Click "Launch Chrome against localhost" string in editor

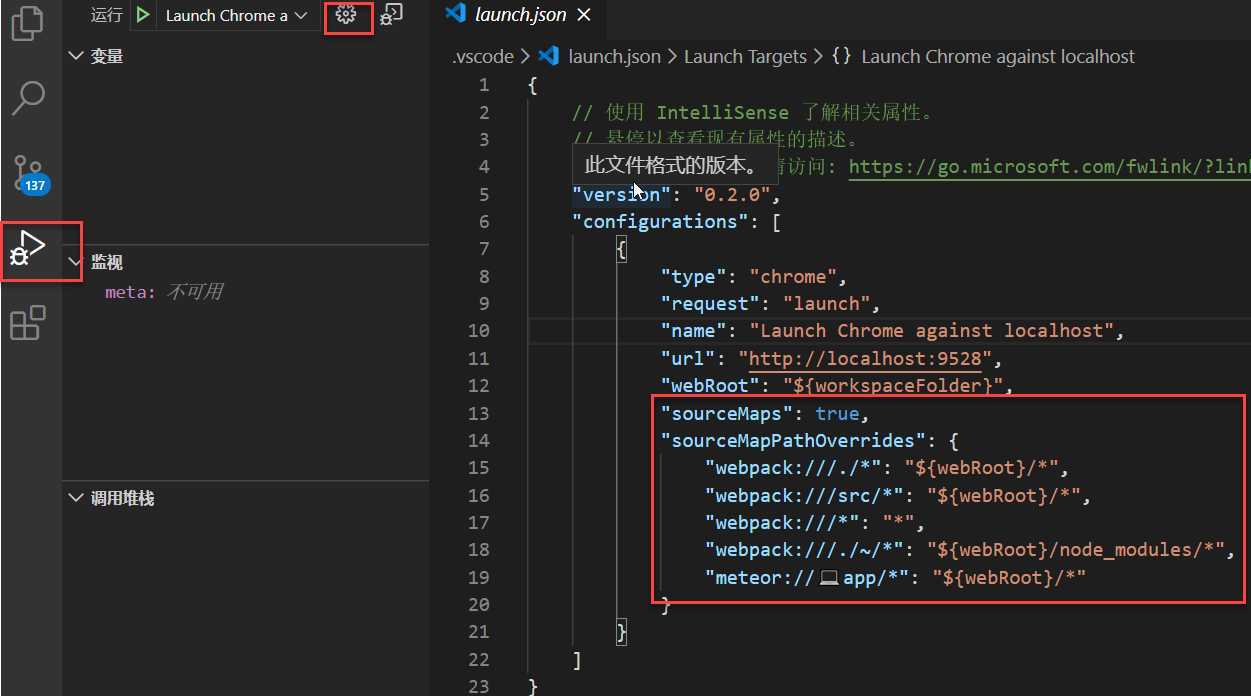coord(931,331)
